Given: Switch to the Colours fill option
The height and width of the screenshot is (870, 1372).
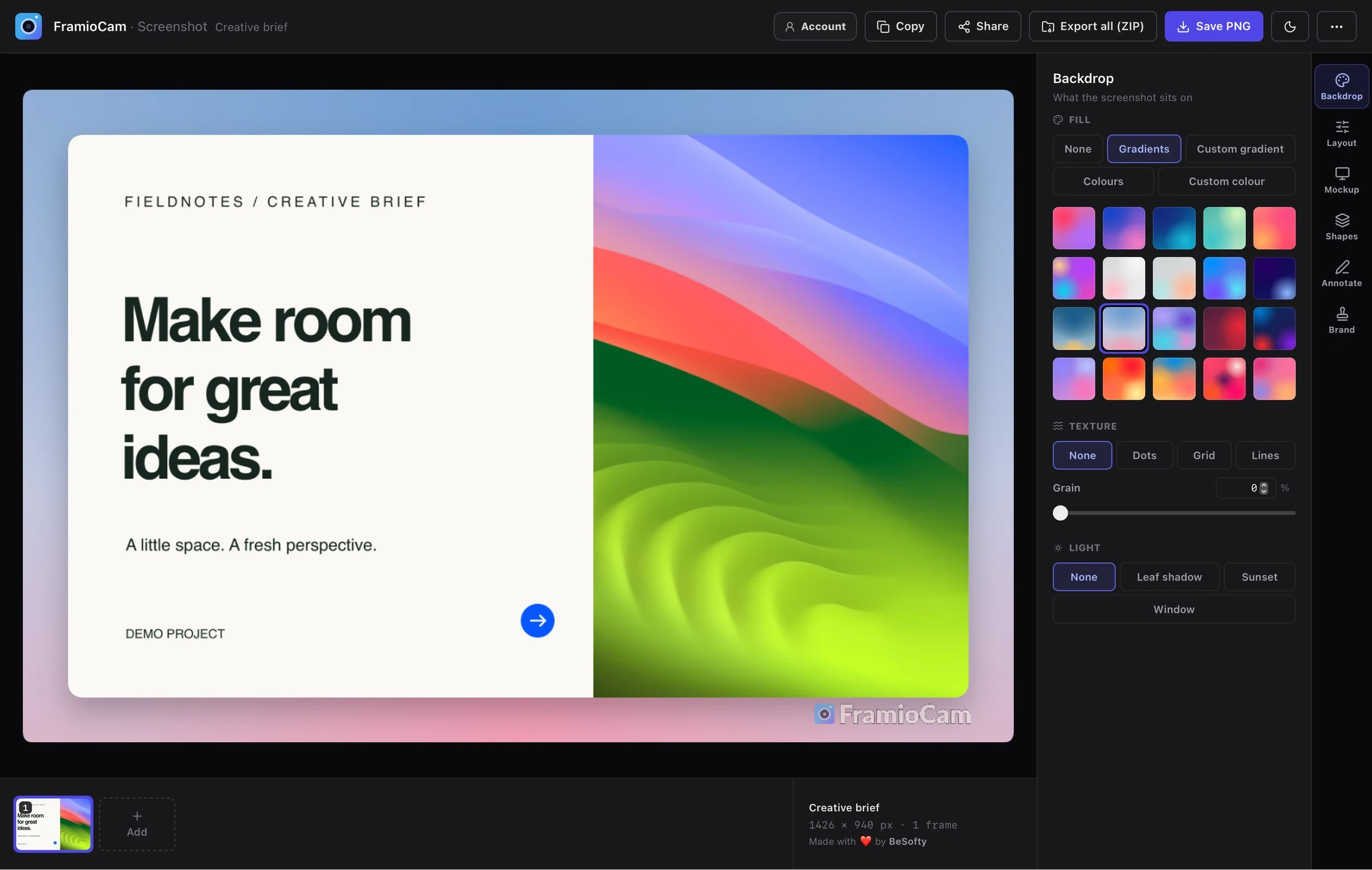Looking at the screenshot, I should click(1103, 181).
